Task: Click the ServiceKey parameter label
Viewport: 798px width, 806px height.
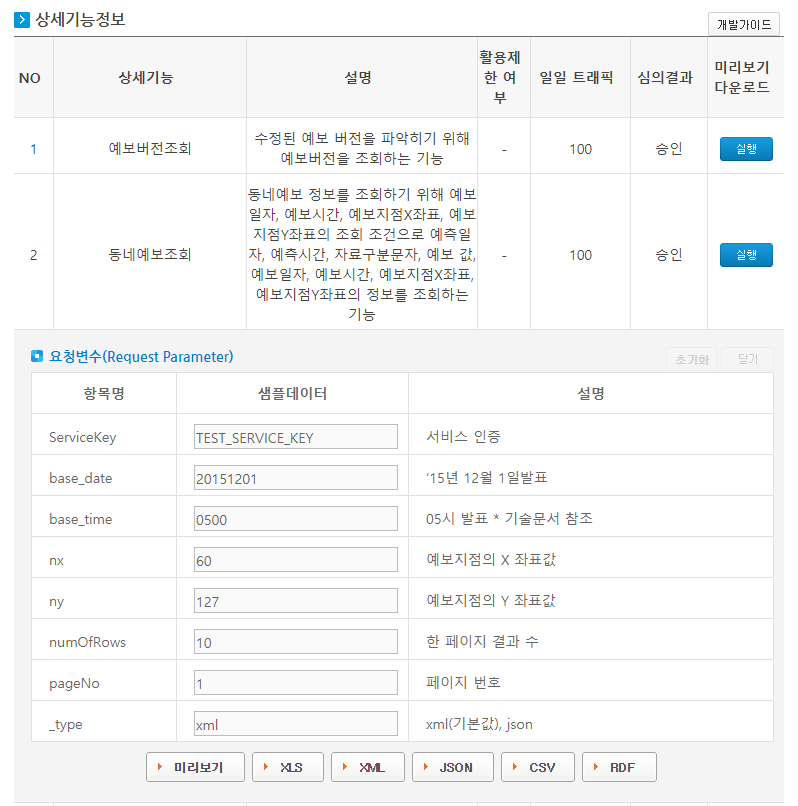Action: tap(83, 437)
